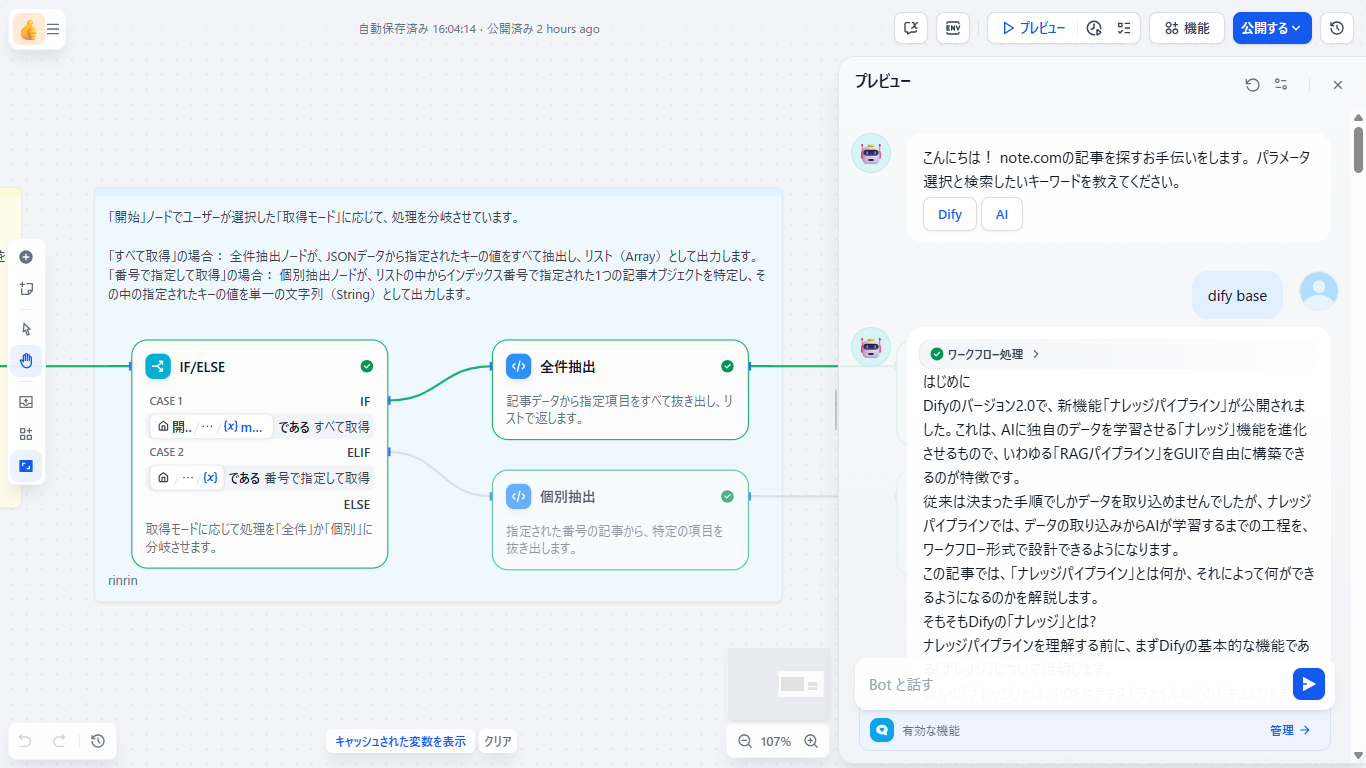Image resolution: width=1366 pixels, height=768 pixels.
Task: Click the Dify suggested question chip
Action: point(950,214)
